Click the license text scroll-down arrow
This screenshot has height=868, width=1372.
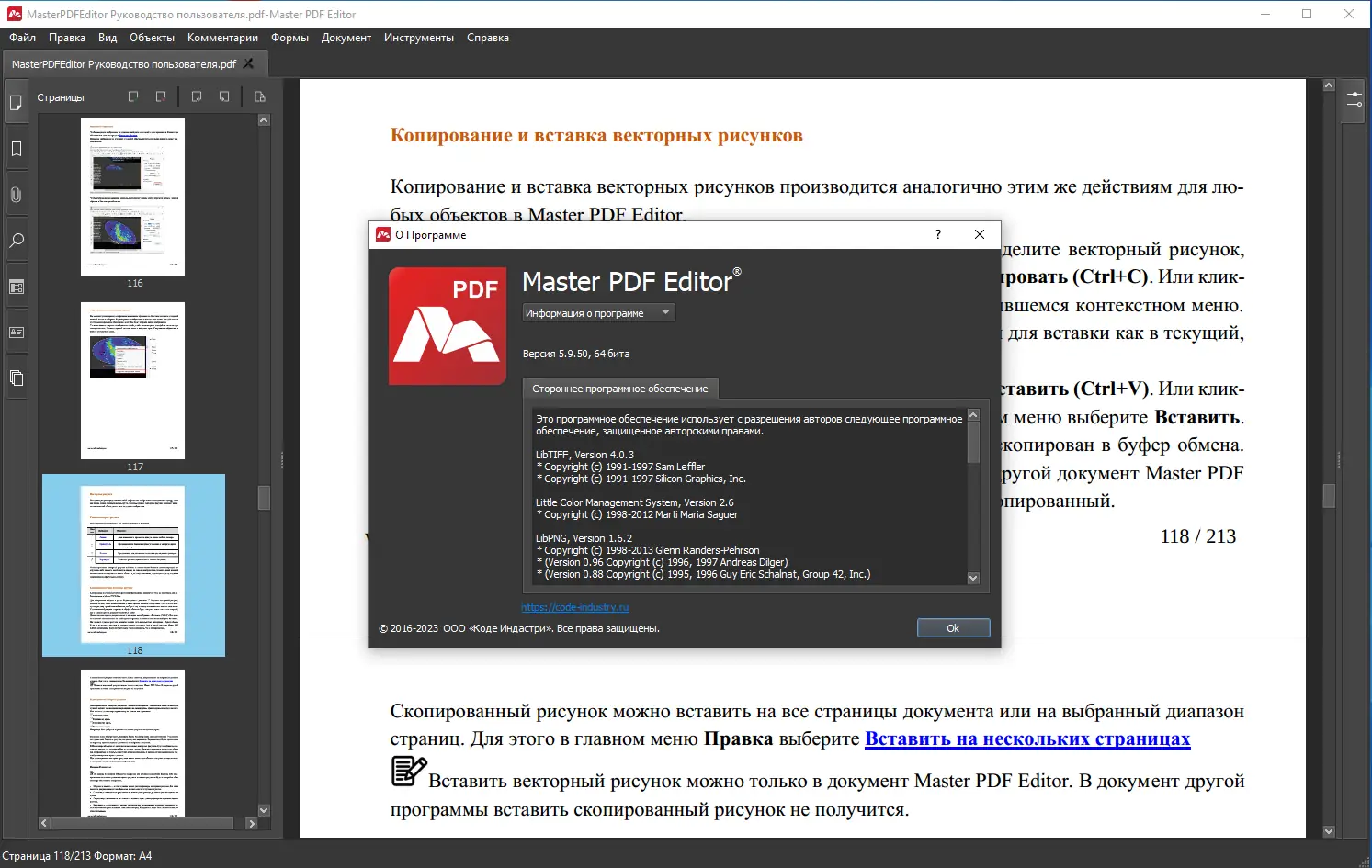point(973,578)
